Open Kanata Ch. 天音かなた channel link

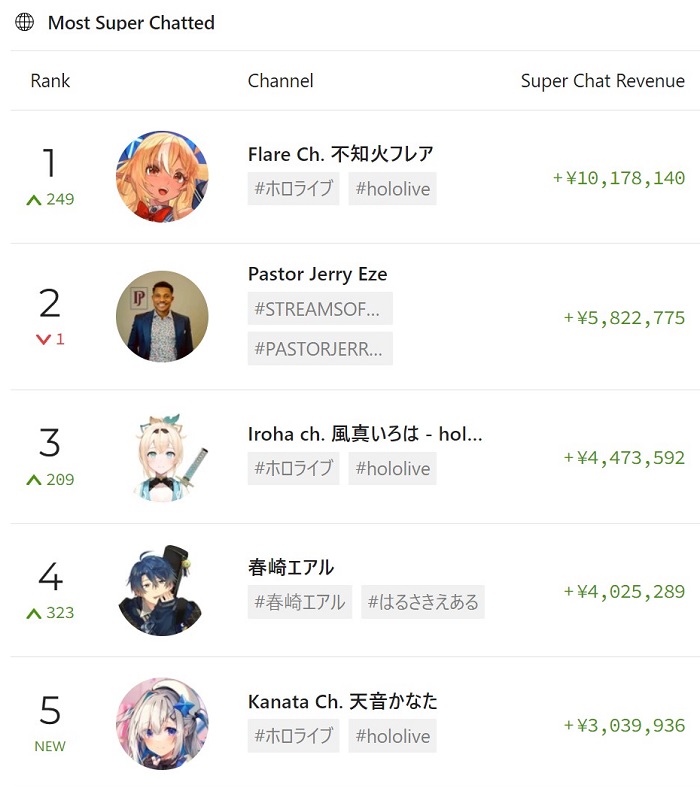tap(342, 702)
